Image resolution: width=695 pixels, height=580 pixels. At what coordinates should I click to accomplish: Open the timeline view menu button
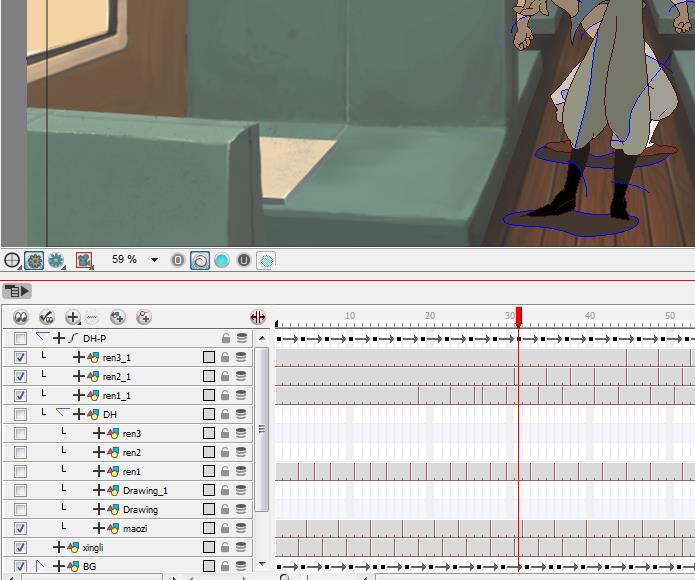(x=17, y=291)
